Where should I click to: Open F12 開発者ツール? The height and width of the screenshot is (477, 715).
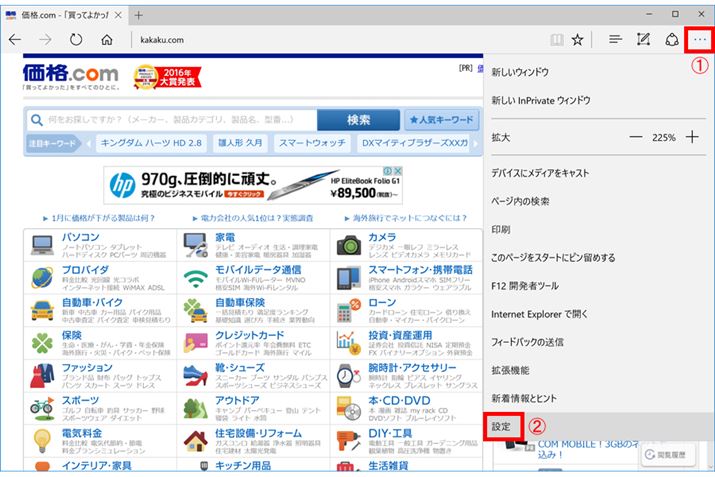[x=525, y=286]
